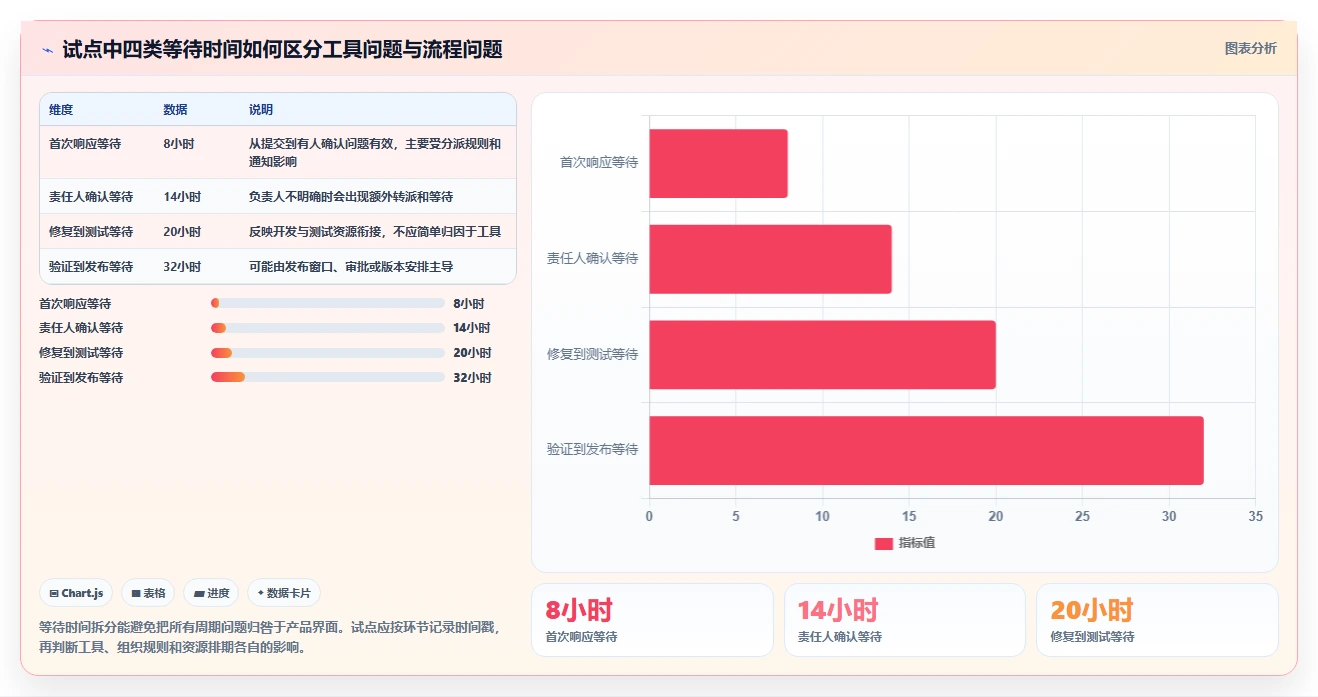
Task: Select the 说明 column header
Action: [261, 110]
